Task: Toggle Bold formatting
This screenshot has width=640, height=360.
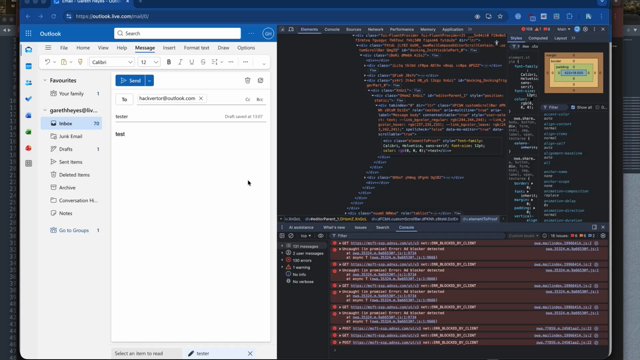Action: (x=169, y=62)
